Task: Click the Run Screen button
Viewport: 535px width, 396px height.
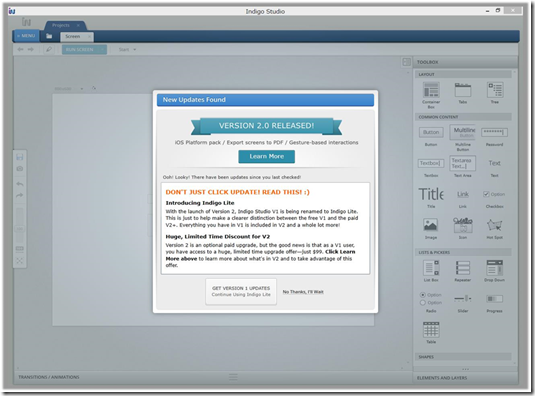Action: coord(84,49)
